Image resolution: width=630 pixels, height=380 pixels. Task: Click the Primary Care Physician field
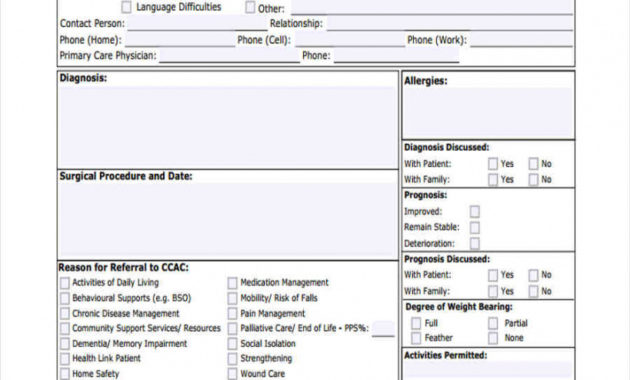[229, 56]
